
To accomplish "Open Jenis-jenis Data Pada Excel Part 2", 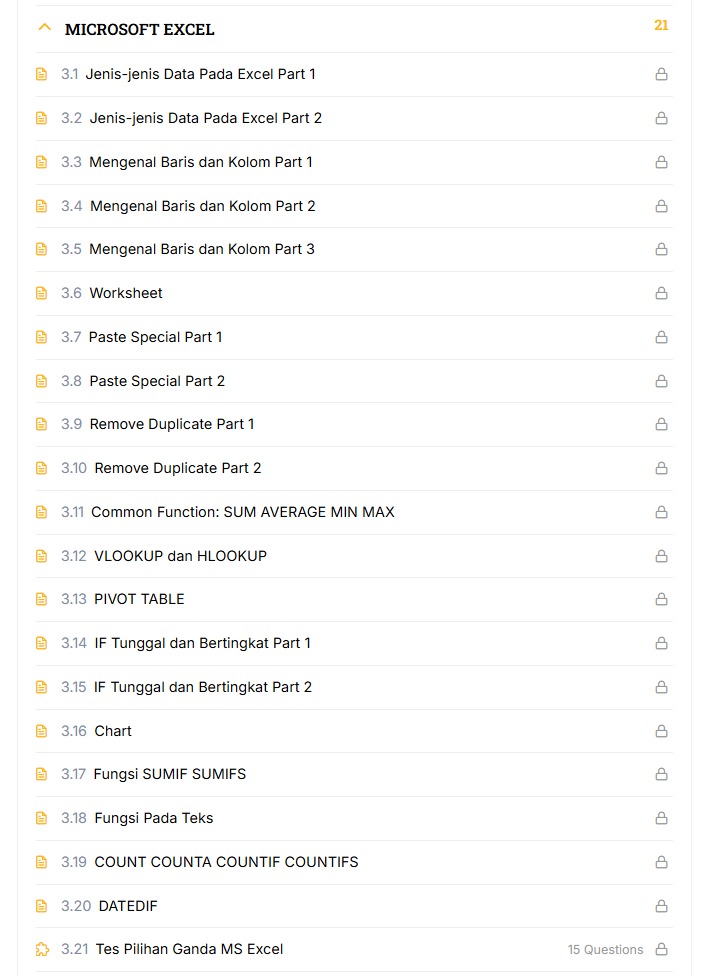I will click(205, 118).
